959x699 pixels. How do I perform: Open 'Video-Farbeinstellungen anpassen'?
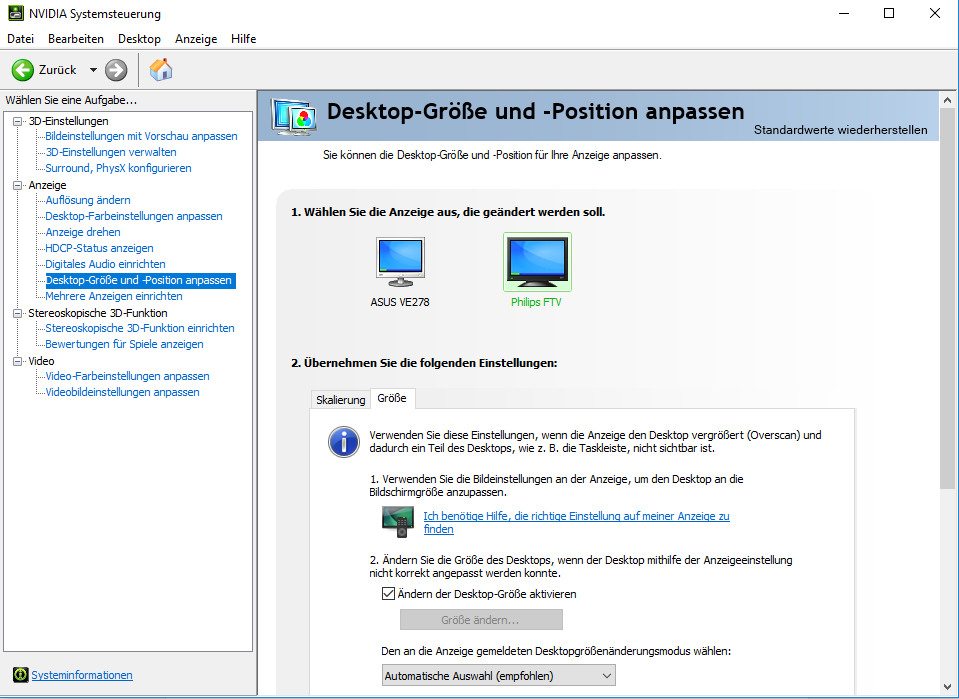pos(127,376)
